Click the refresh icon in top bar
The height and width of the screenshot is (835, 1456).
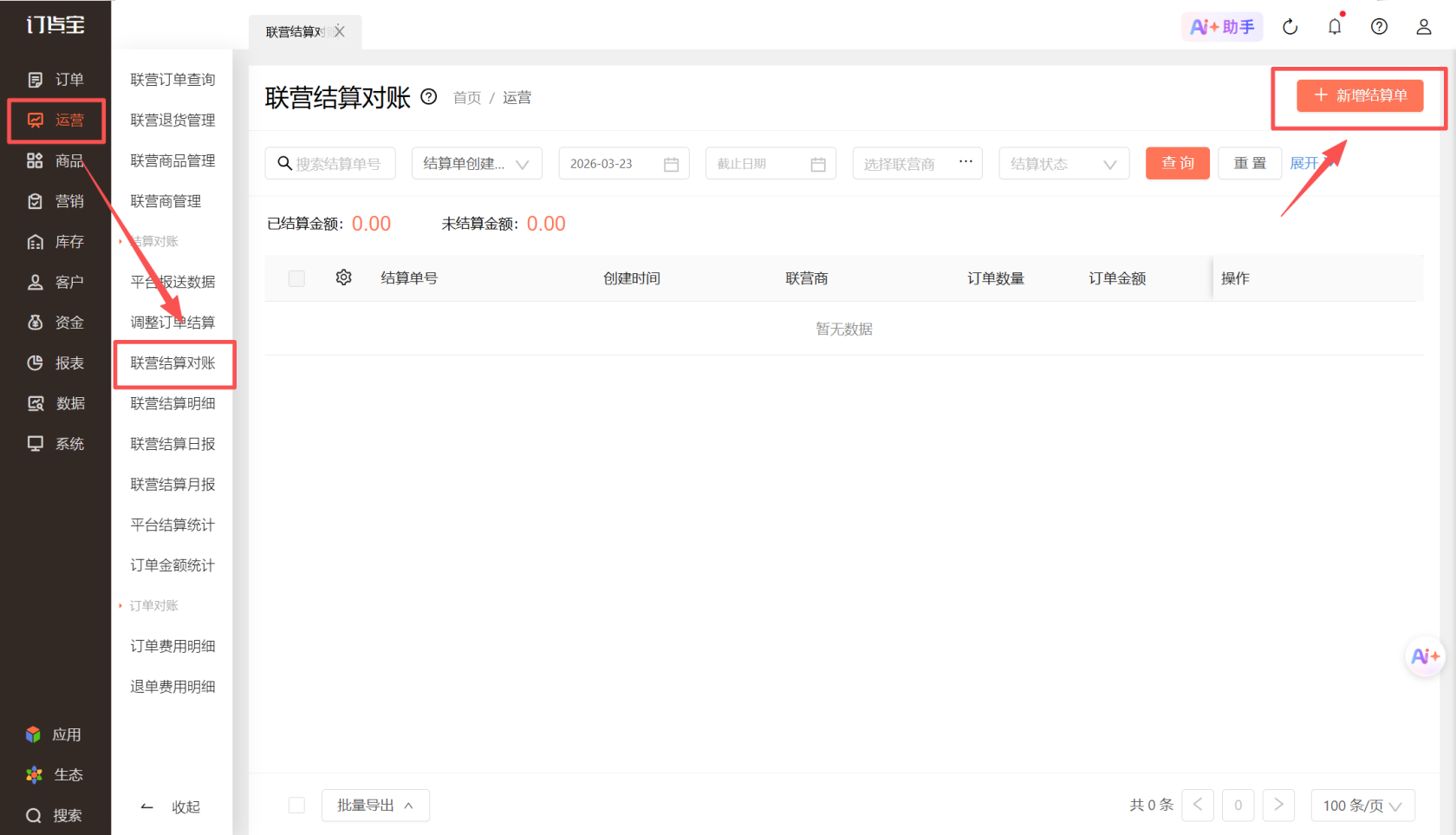[1290, 27]
